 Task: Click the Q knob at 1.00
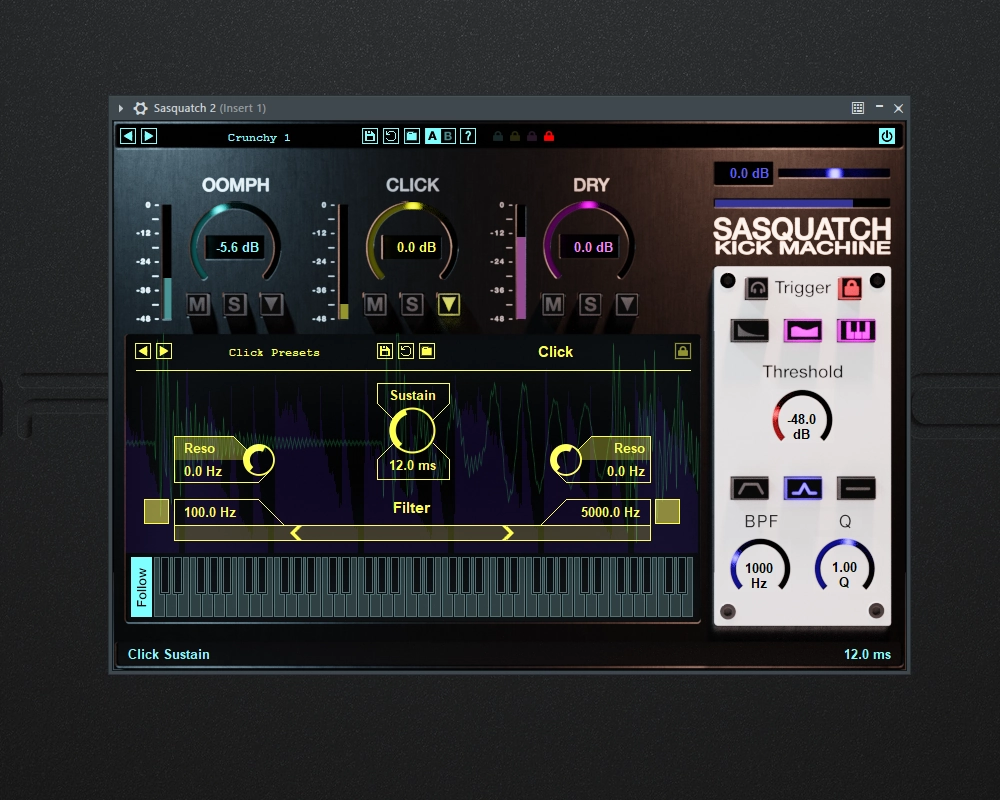[844, 567]
